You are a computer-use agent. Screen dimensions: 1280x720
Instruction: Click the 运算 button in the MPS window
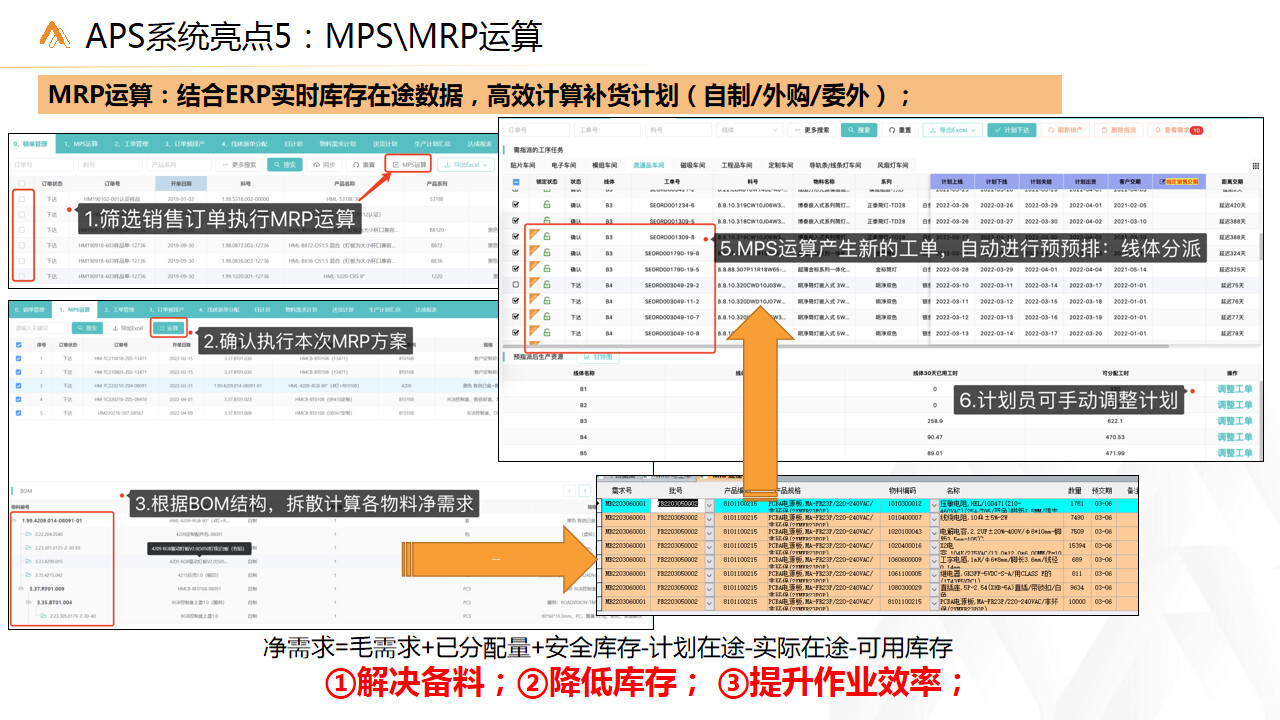pyautogui.click(x=171, y=327)
